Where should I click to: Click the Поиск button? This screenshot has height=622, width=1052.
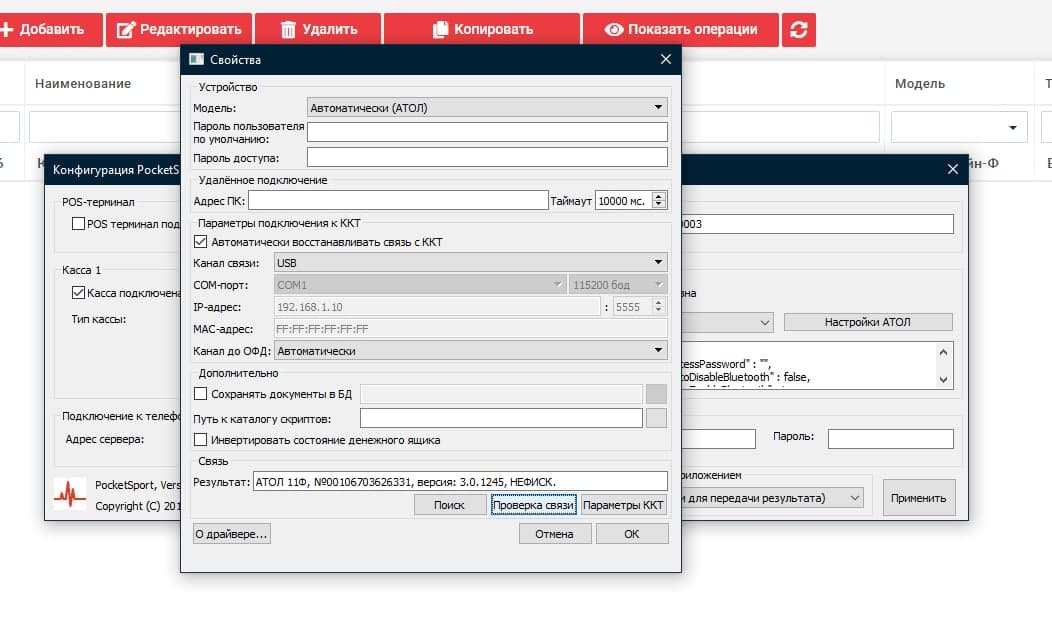(x=450, y=505)
